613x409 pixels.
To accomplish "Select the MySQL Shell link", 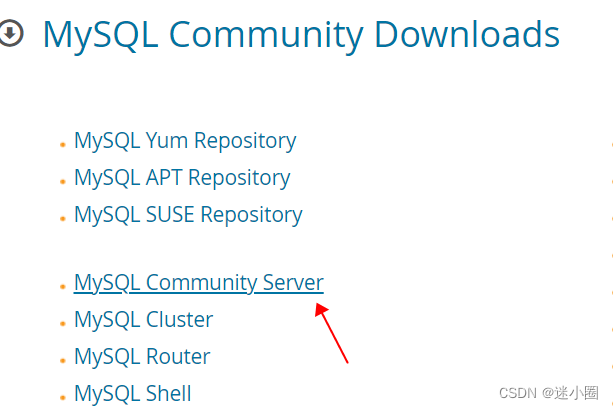I will point(133,393).
